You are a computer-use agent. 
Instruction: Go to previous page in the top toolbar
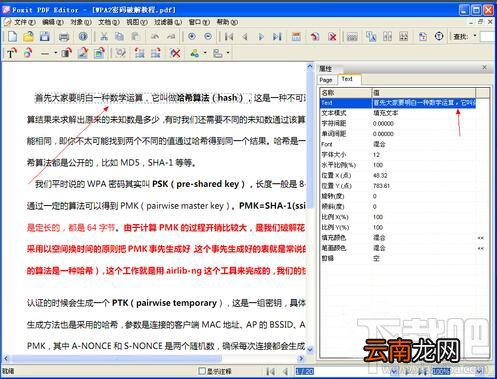[245, 36]
